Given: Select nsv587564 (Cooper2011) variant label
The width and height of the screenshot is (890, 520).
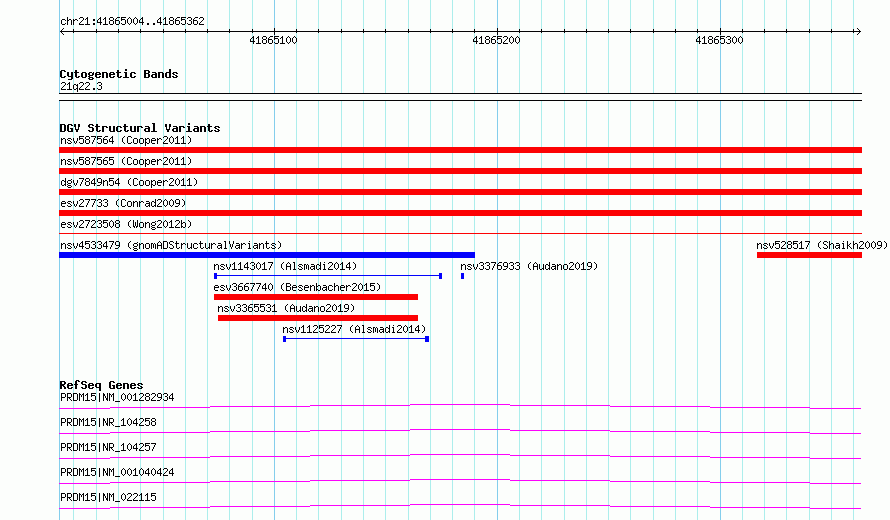Looking at the screenshot, I should tap(126, 140).
